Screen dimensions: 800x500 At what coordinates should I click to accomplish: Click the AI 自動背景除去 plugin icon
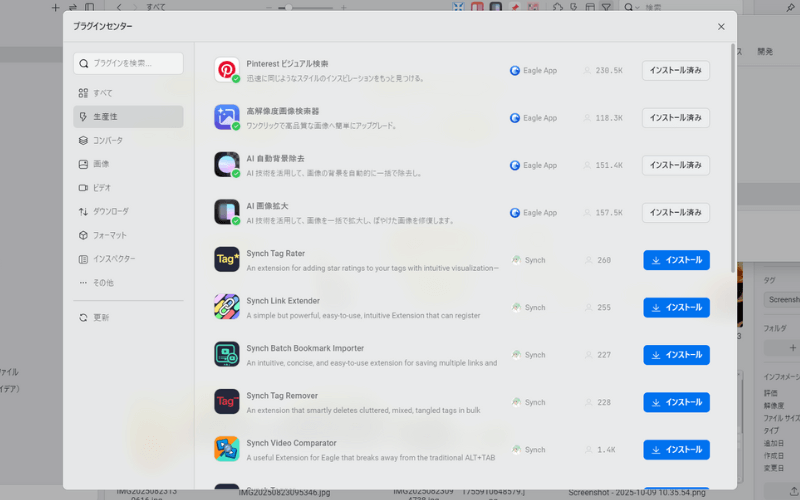227,164
